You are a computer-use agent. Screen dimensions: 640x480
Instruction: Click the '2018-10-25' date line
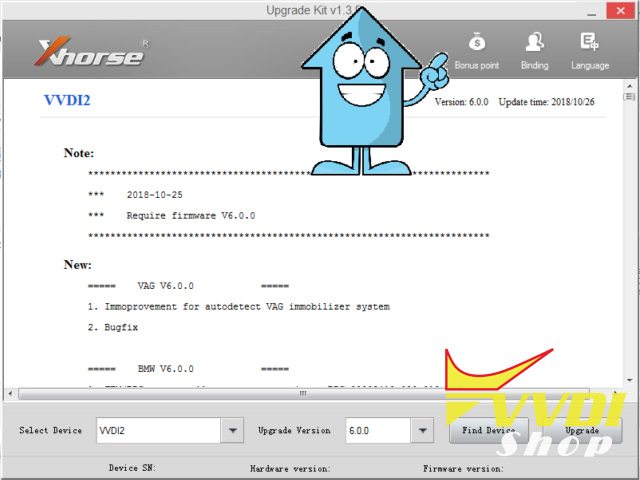click(x=154, y=195)
